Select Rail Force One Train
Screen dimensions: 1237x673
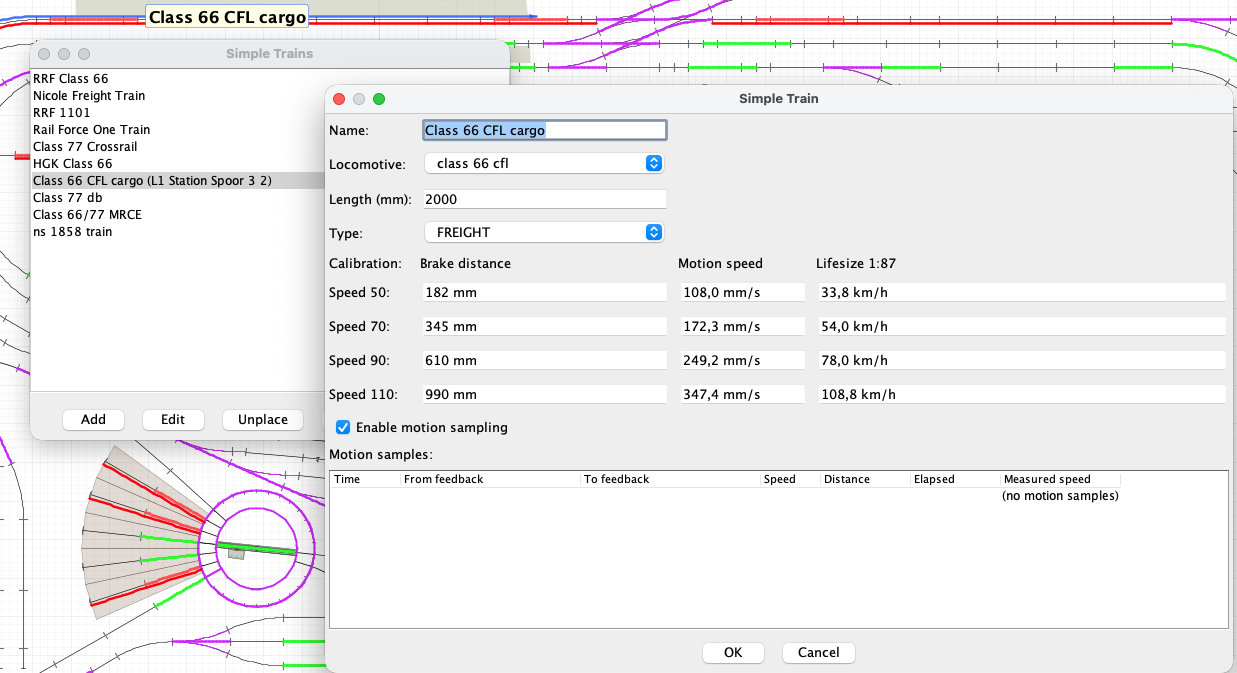click(x=178, y=129)
